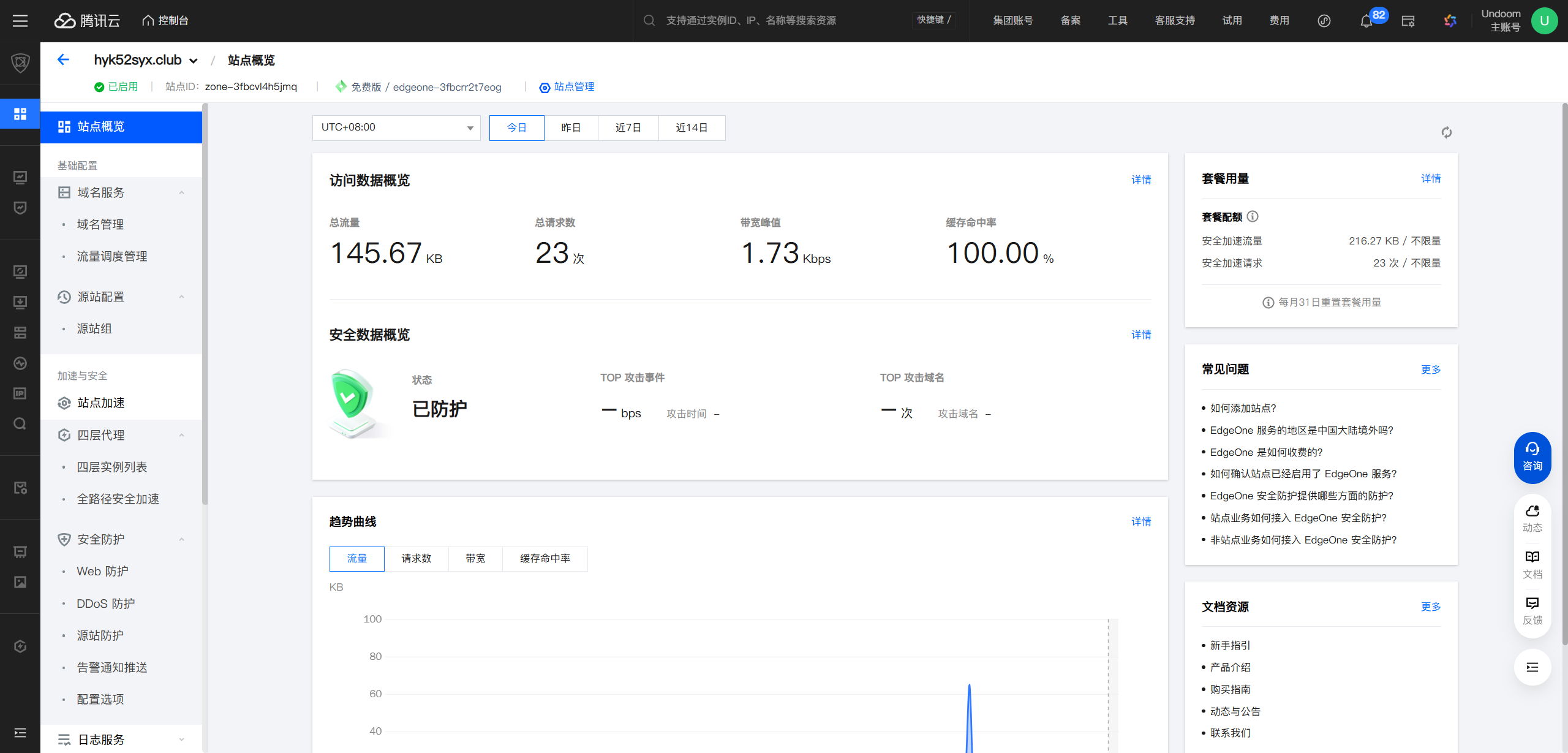Expand the hyk52syx.club site selector
The width and height of the screenshot is (1568, 753).
click(146, 60)
